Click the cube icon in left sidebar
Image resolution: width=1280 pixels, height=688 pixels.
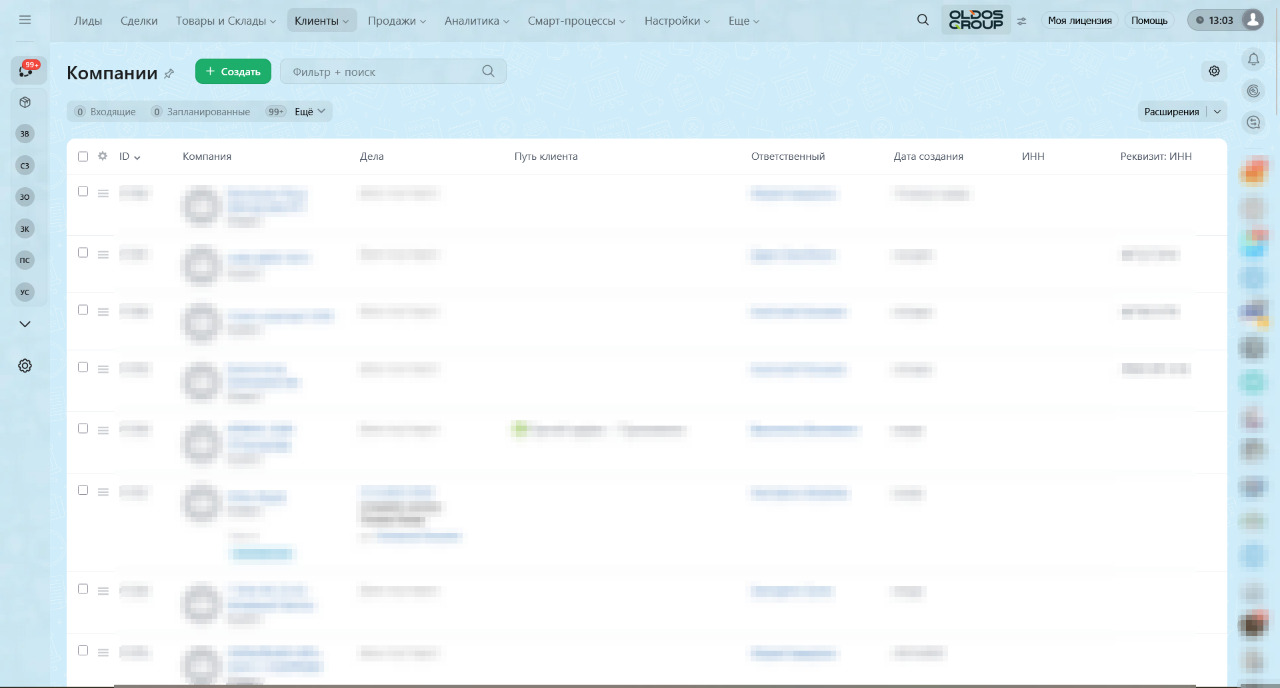click(25, 102)
